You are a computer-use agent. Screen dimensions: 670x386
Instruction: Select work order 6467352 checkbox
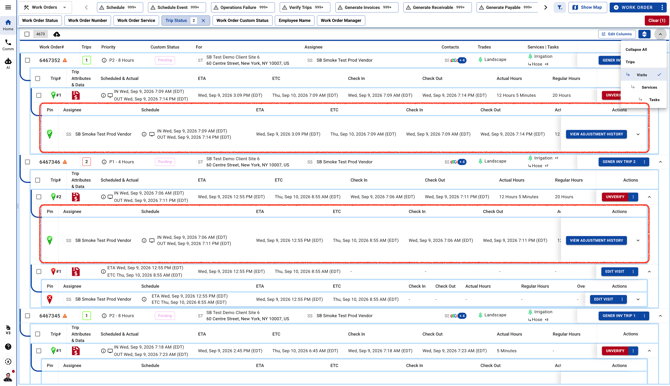click(x=27, y=60)
